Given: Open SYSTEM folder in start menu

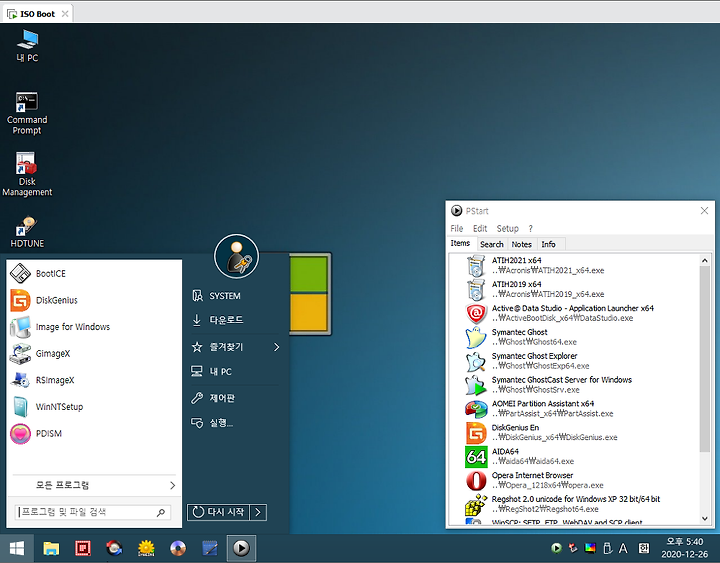Looking at the screenshot, I should [236, 296].
